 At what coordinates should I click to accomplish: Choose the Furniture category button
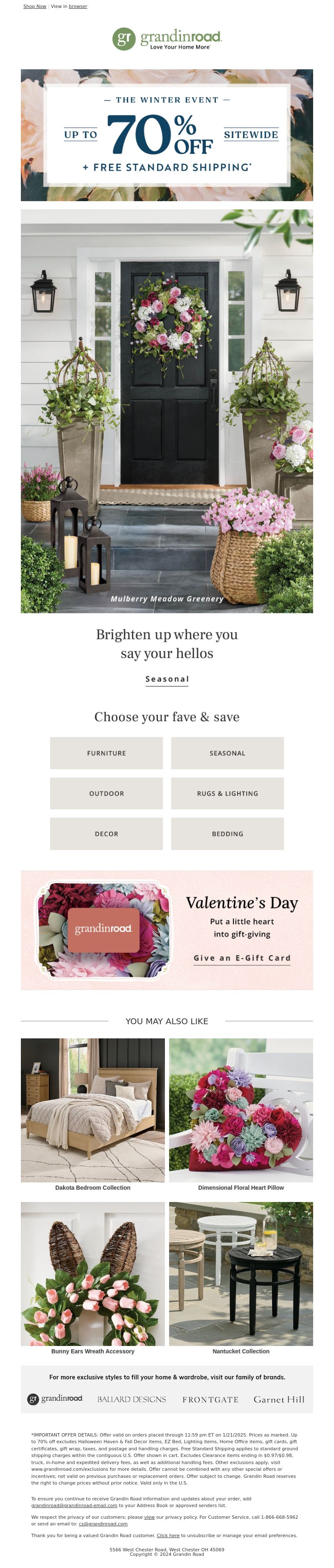(x=106, y=753)
